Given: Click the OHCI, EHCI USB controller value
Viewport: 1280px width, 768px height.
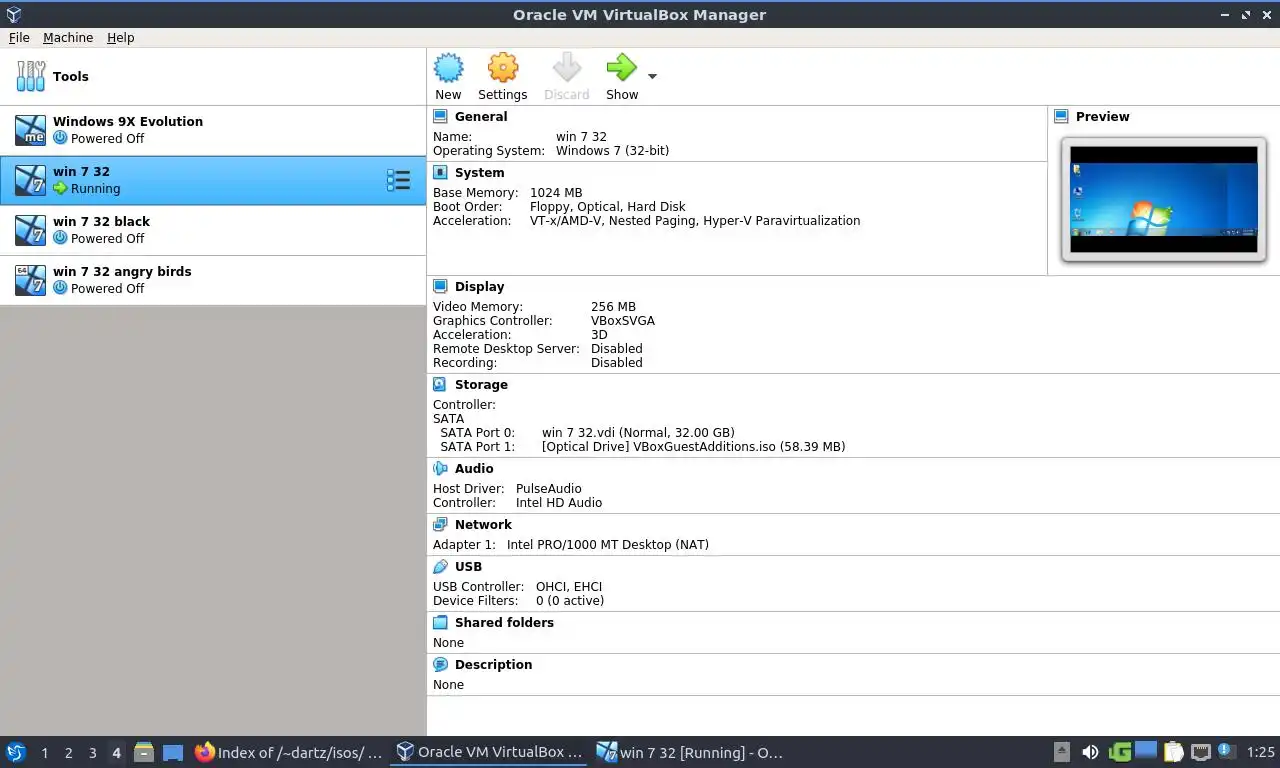Looking at the screenshot, I should coord(569,587).
